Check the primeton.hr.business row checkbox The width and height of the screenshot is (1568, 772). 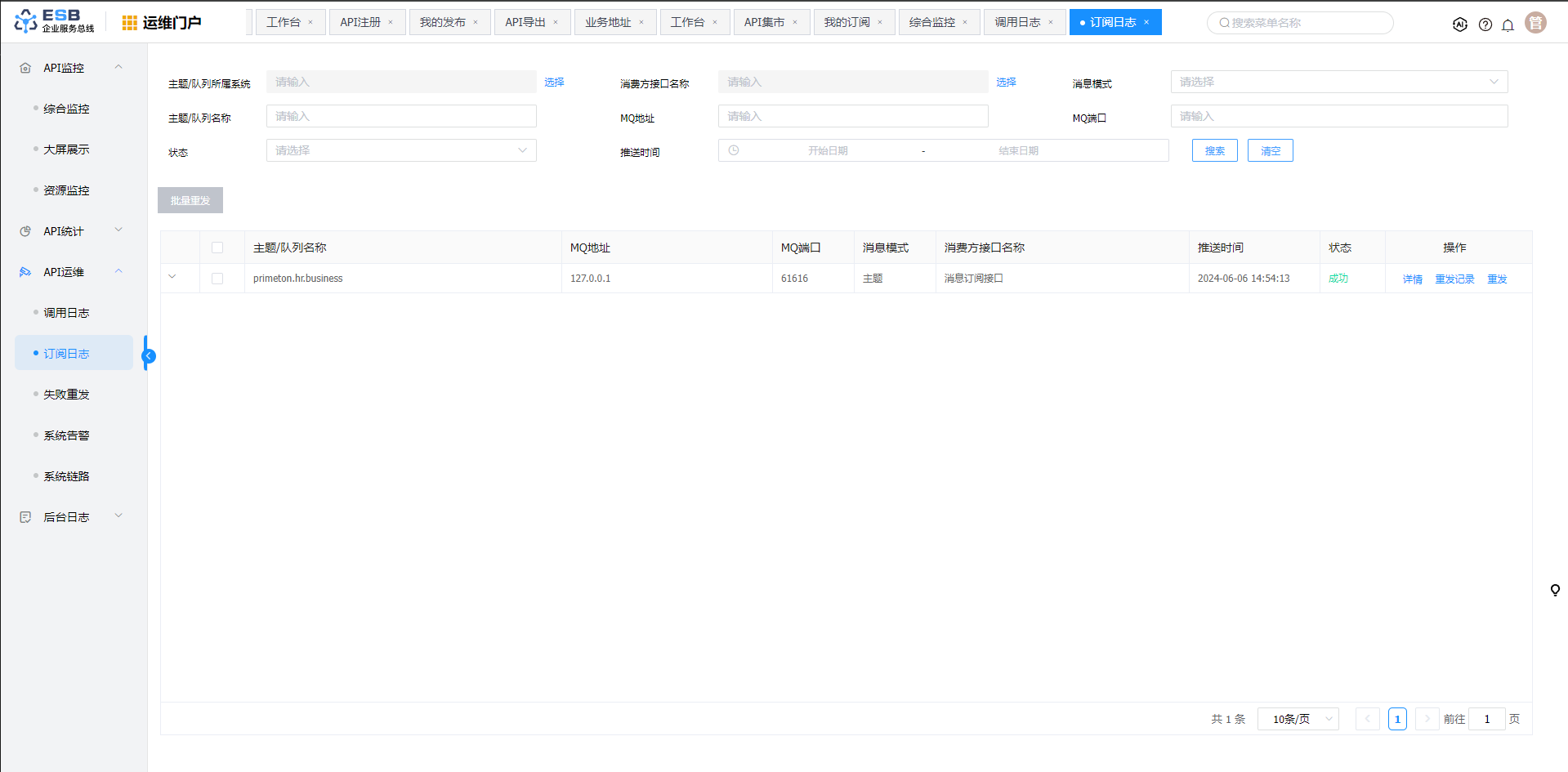217,279
